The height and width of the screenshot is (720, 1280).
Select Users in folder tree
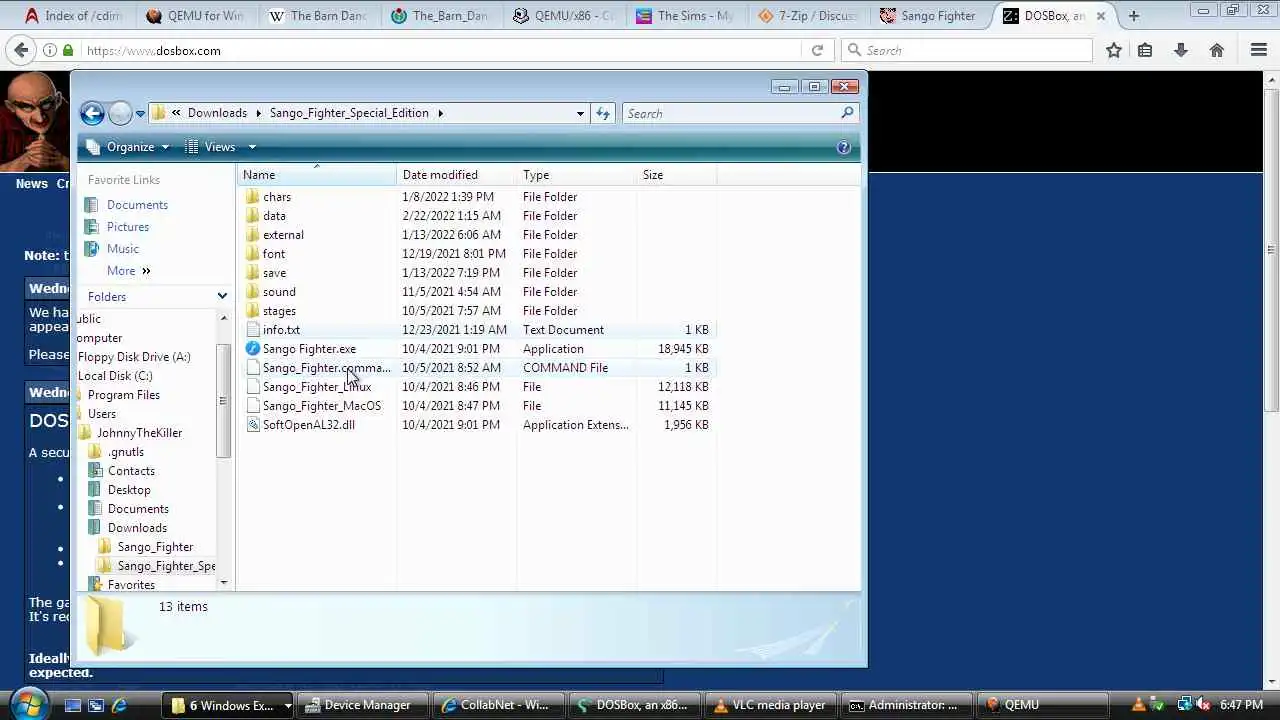point(101,414)
